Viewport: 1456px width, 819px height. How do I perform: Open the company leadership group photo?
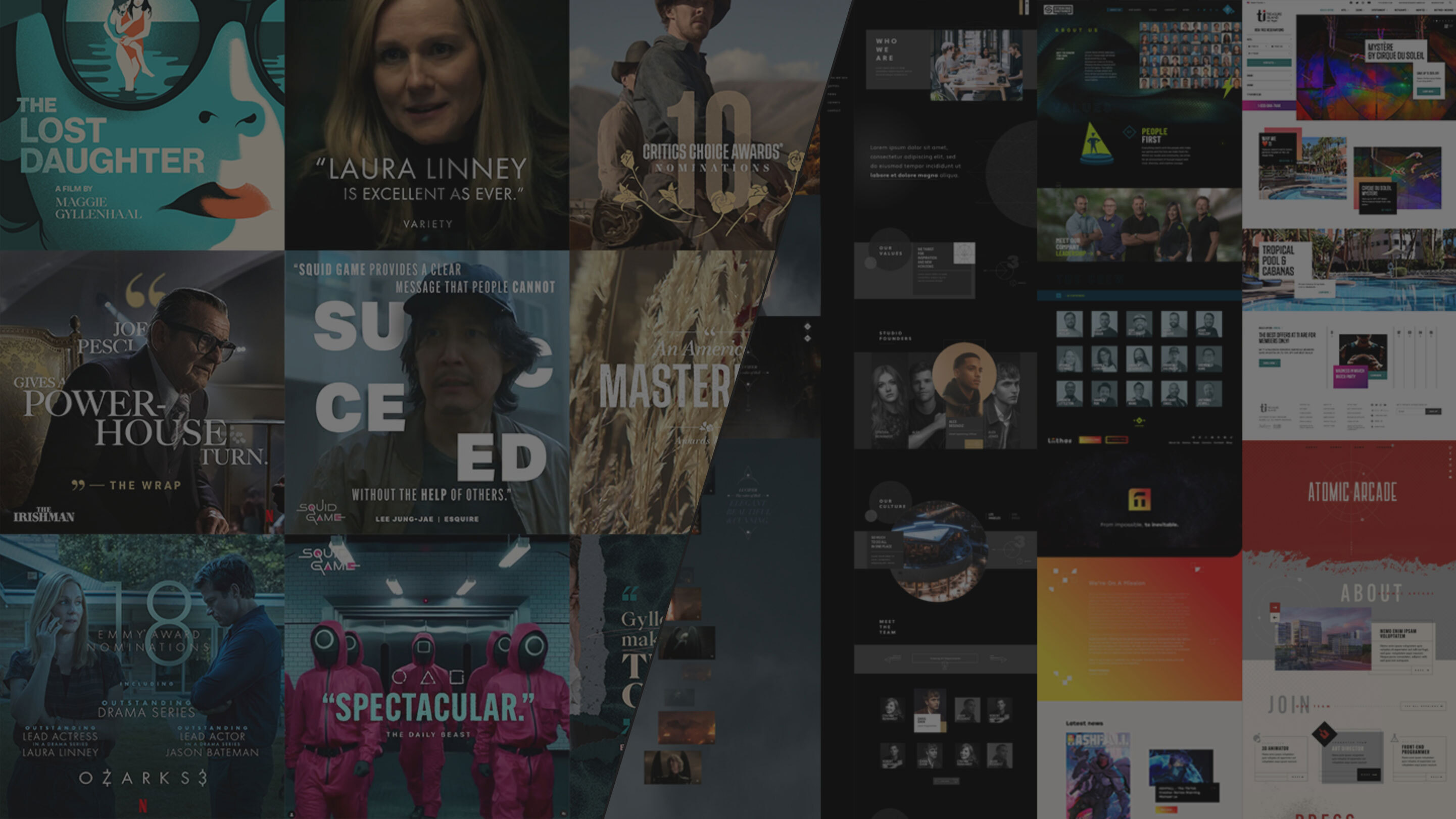[x=1139, y=224]
